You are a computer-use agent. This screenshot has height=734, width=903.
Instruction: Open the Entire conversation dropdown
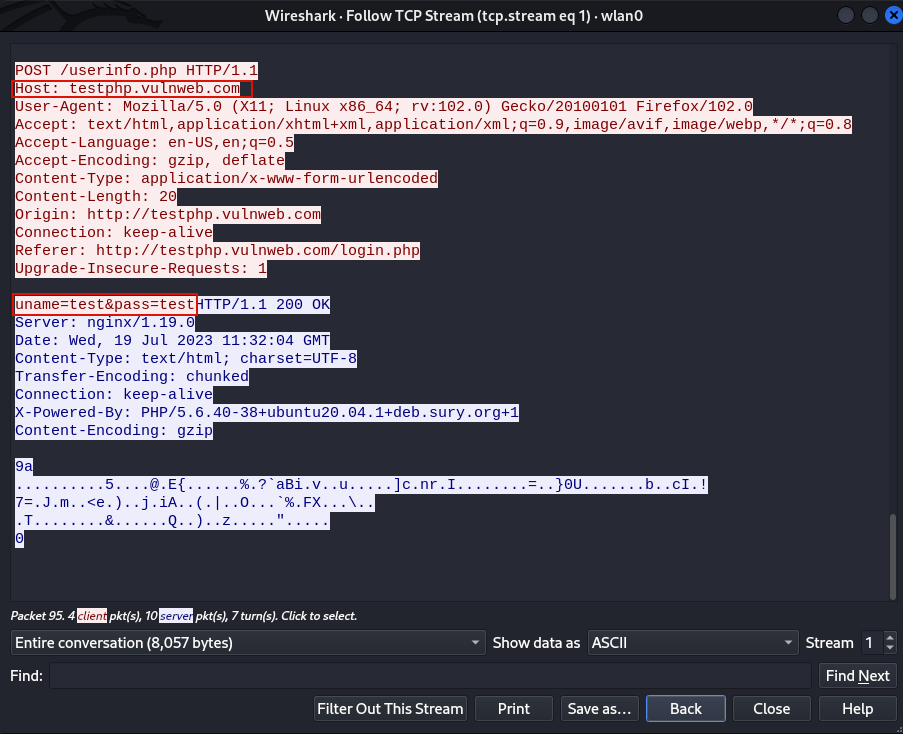coord(248,643)
